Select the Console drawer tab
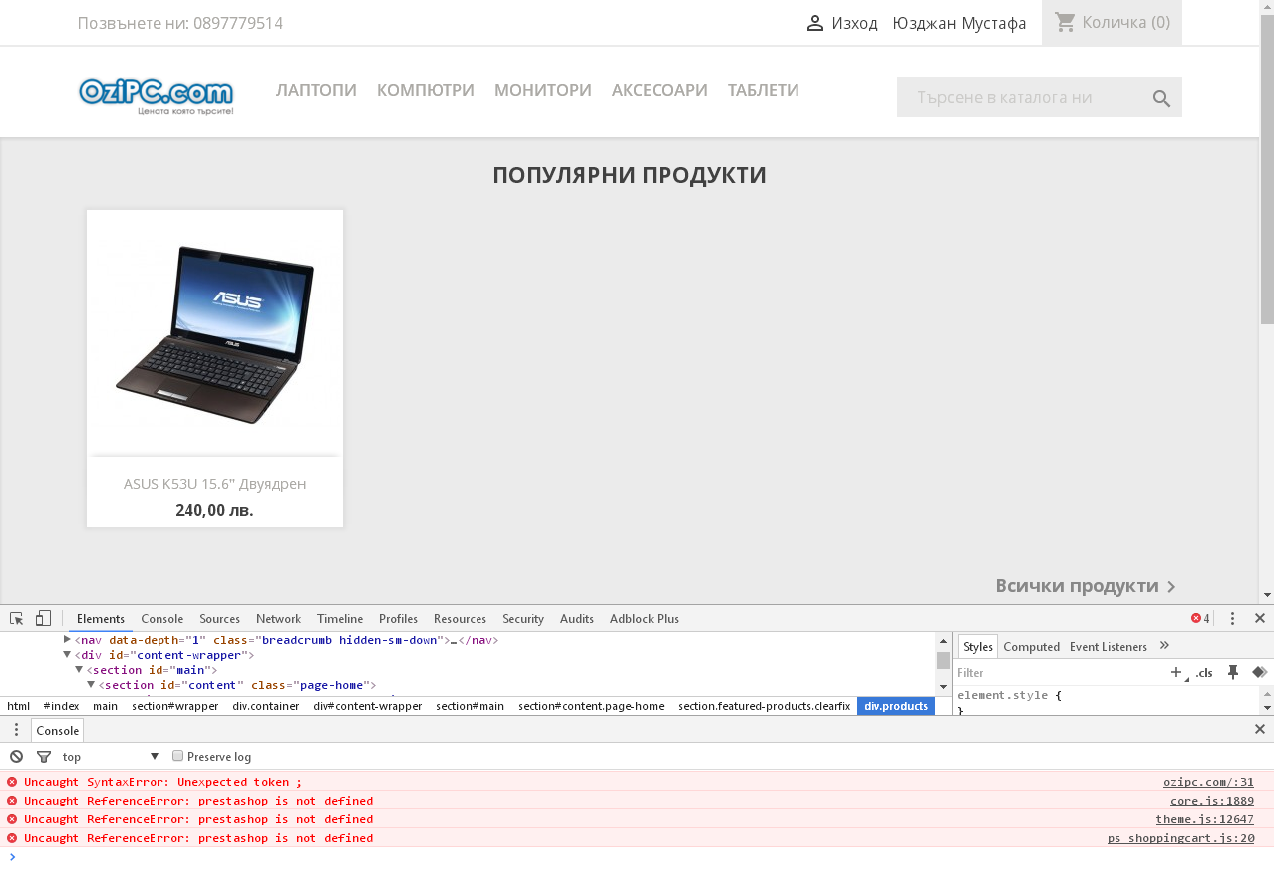The image size is (1274, 872). [x=57, y=730]
